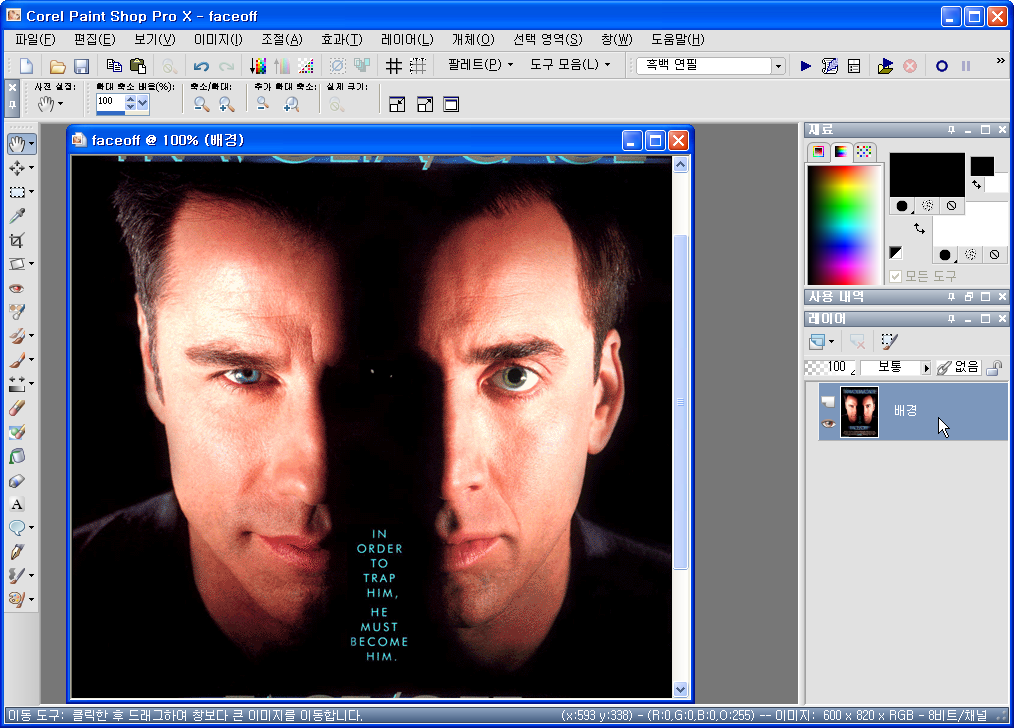This screenshot has width=1014, height=728.
Task: Select the Makeover tool
Action: (17, 312)
